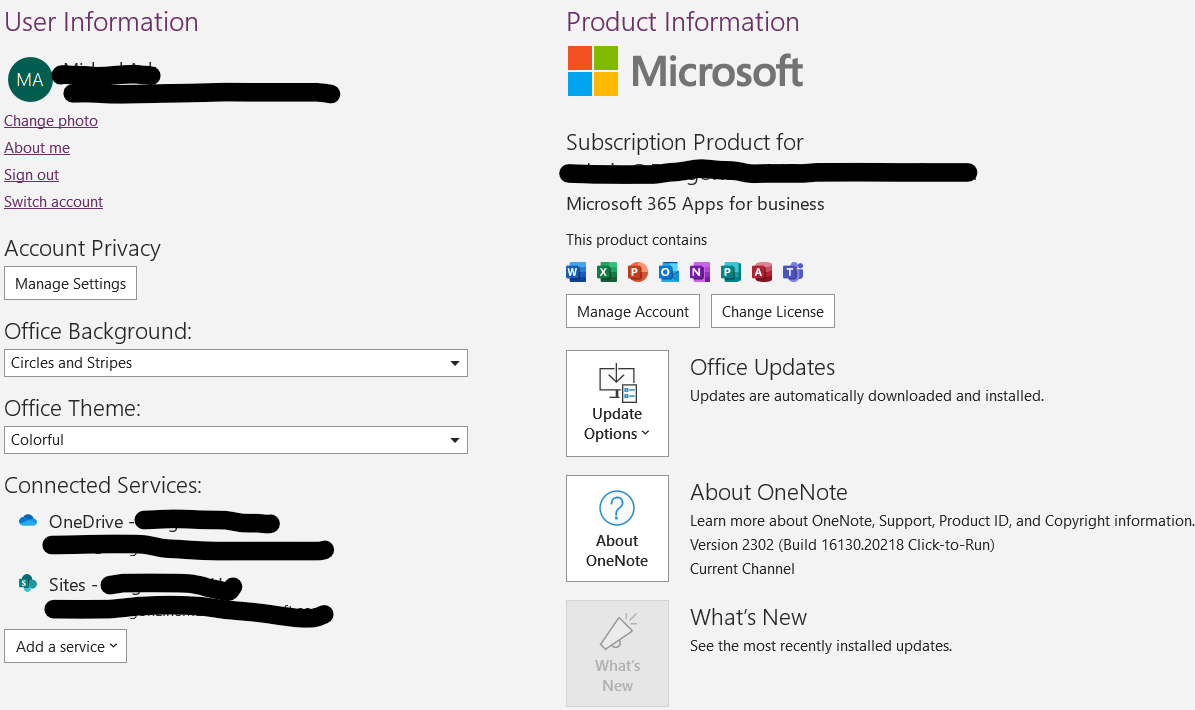Click the Teams app icon

point(793,272)
